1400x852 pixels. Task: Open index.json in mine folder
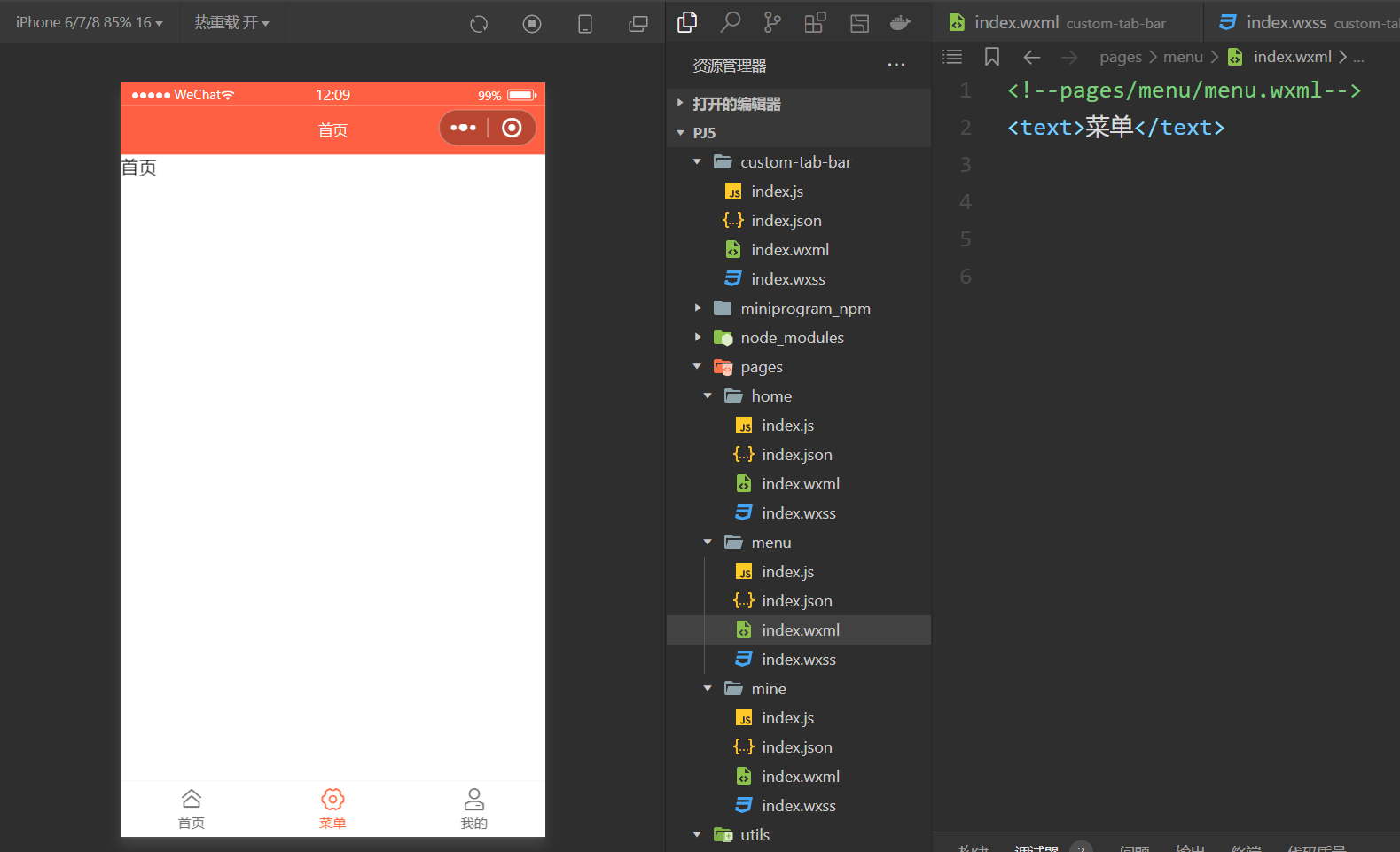[x=798, y=747]
